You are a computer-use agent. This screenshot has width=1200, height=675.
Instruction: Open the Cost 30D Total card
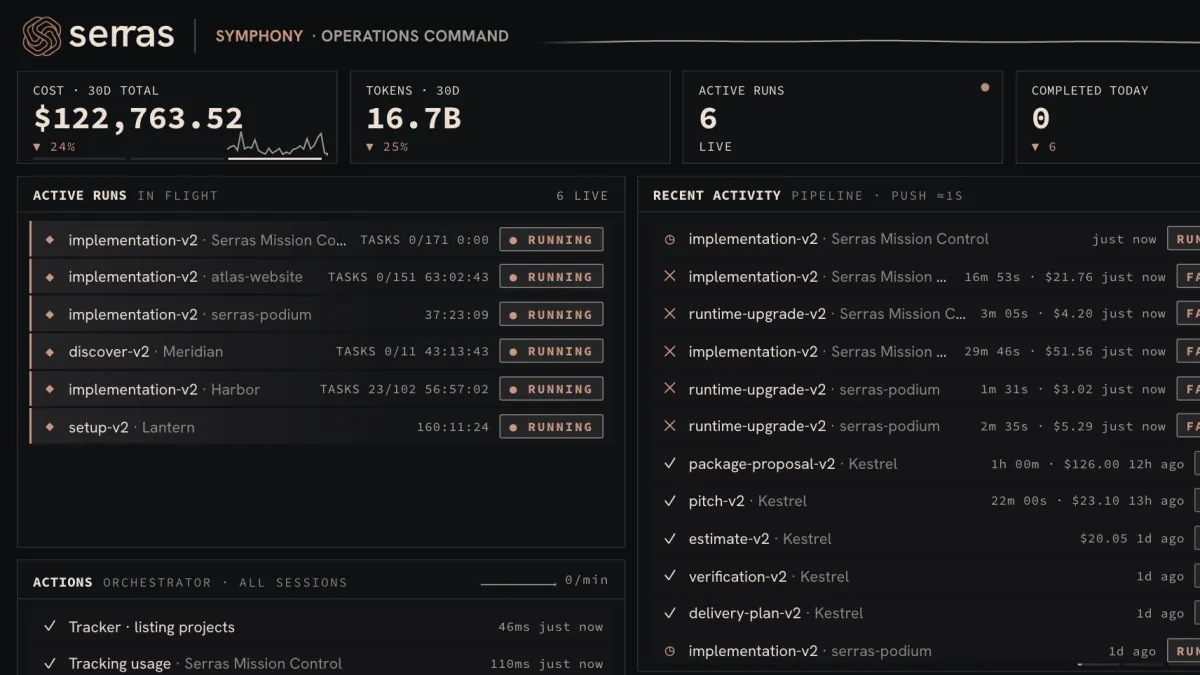tap(177, 117)
